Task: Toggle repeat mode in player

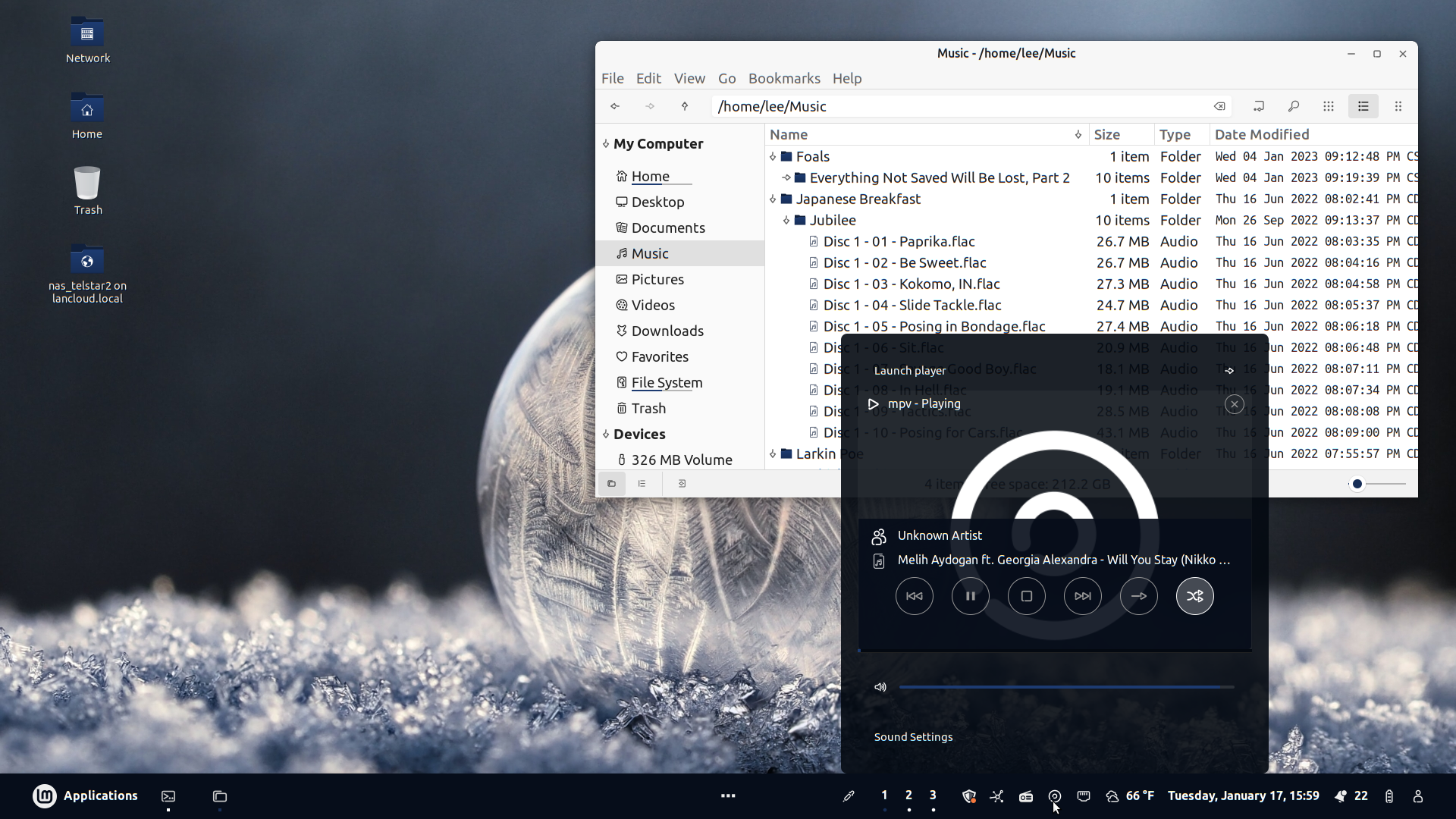Action: point(1138,596)
